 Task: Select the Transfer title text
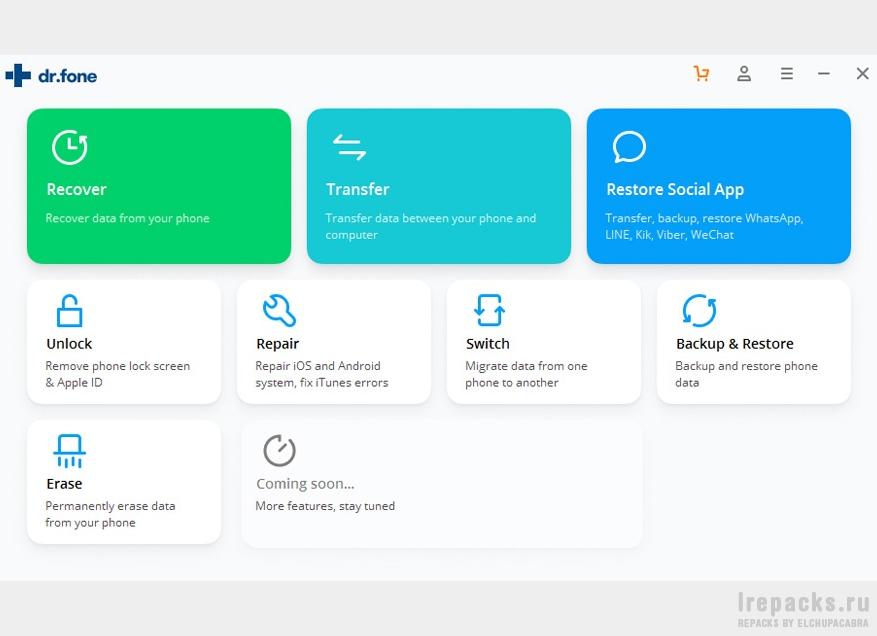(x=357, y=189)
